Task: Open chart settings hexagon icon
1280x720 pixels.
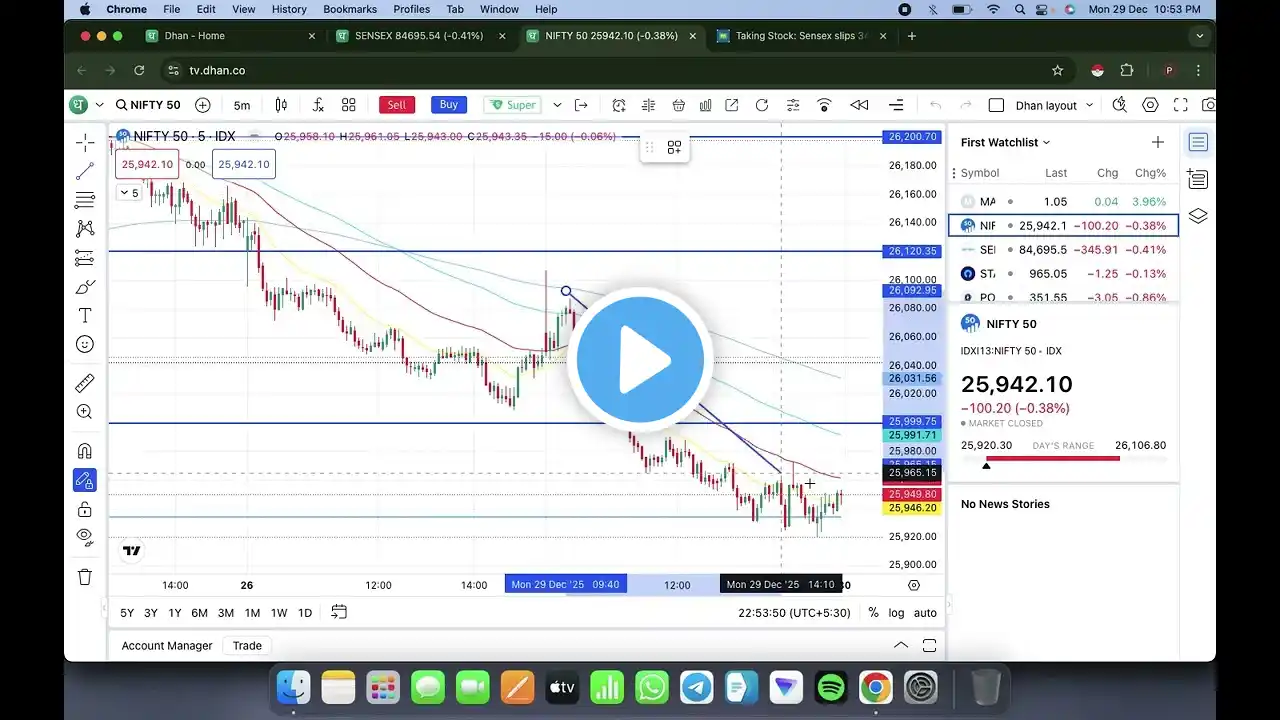Action: click(1150, 105)
